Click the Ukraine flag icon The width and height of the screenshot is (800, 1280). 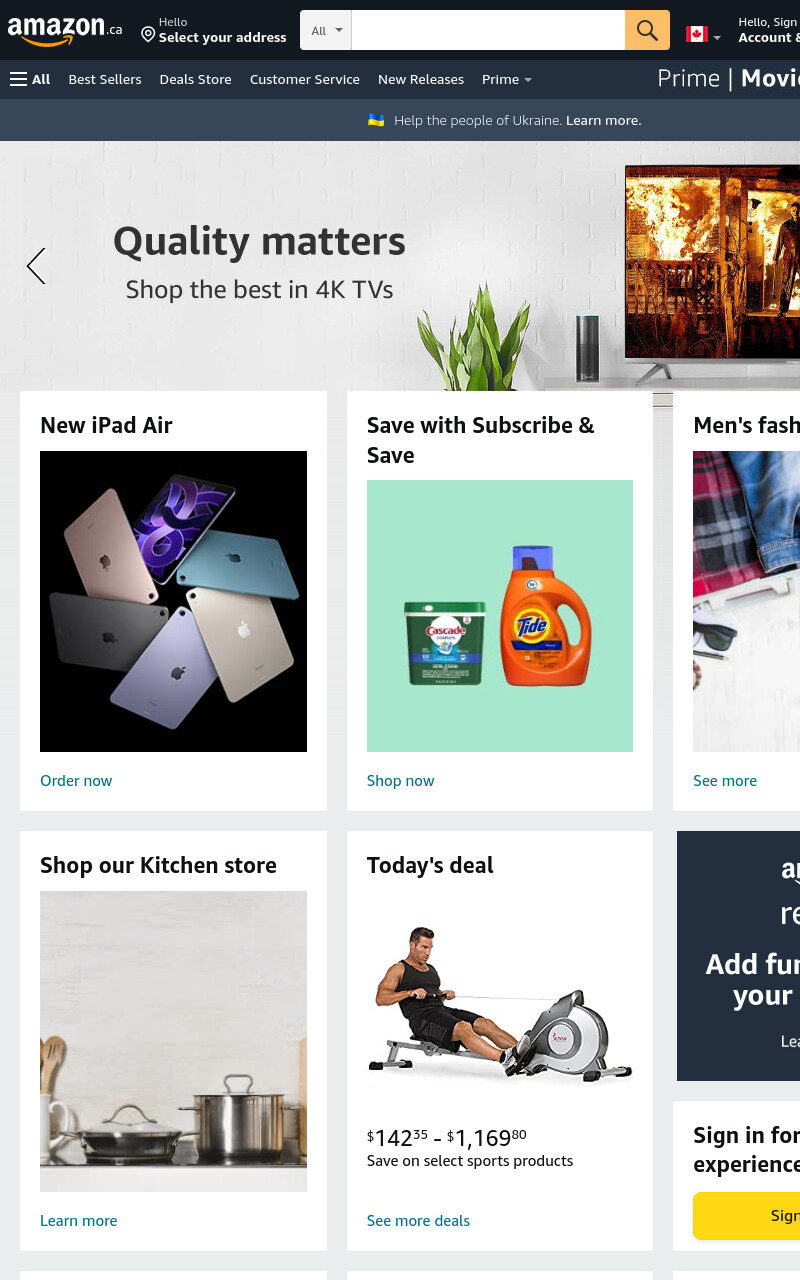pos(376,120)
